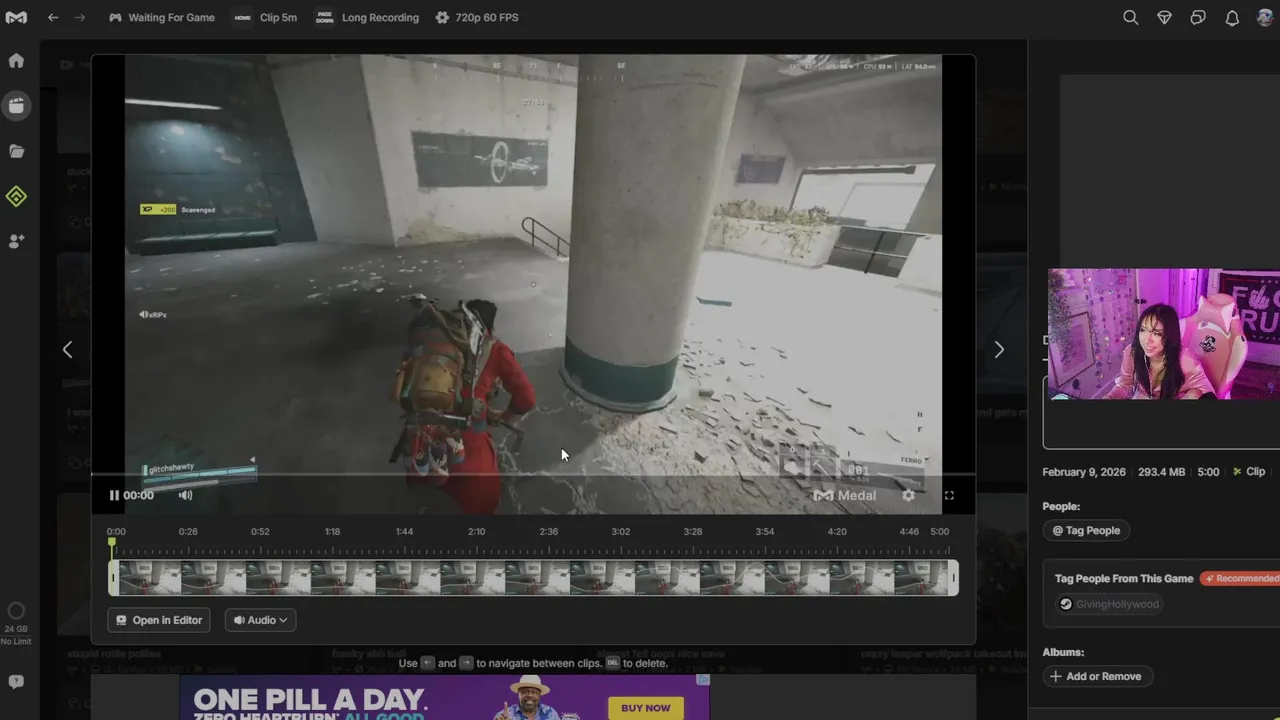Open the storage 24 GB indicator
Image resolution: width=1280 pixels, height=720 pixels.
pos(16,623)
